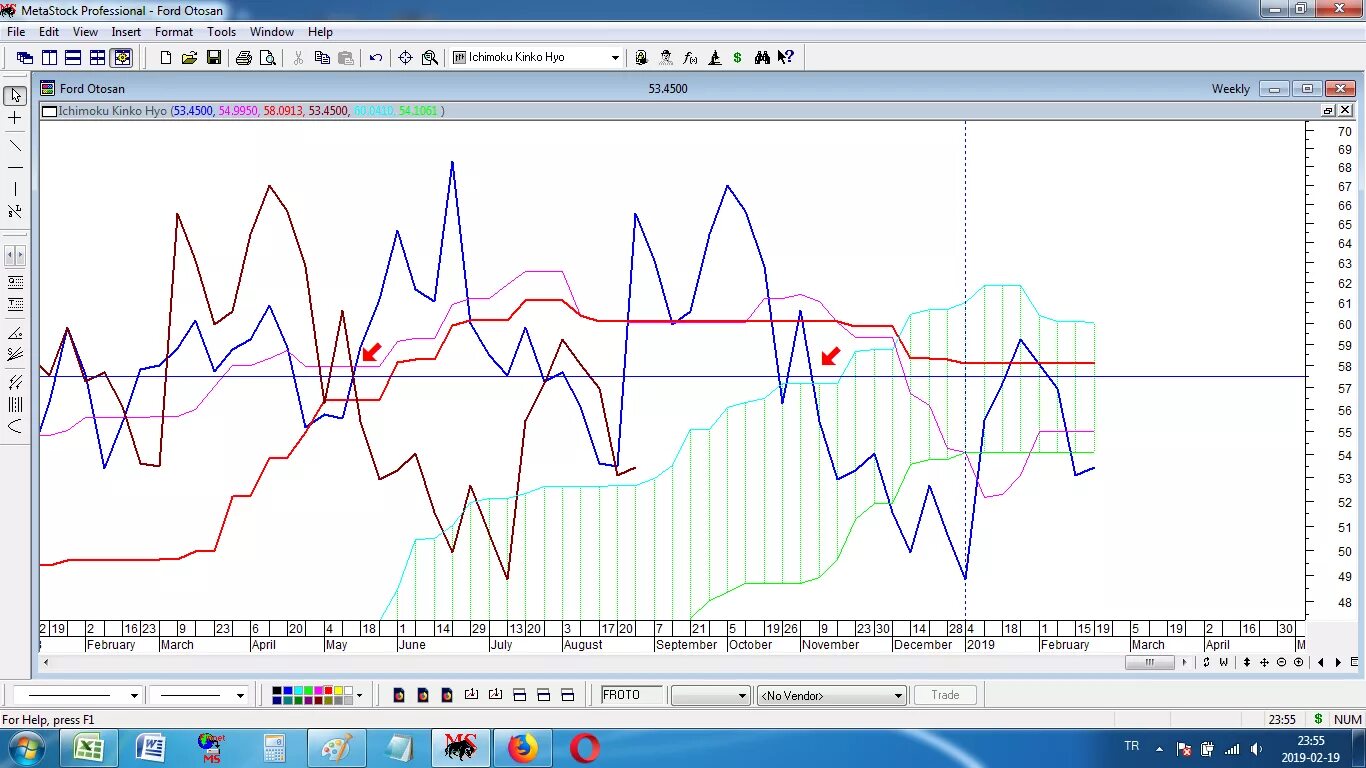Open the Format menu
The image size is (1366, 768).
click(x=174, y=32)
